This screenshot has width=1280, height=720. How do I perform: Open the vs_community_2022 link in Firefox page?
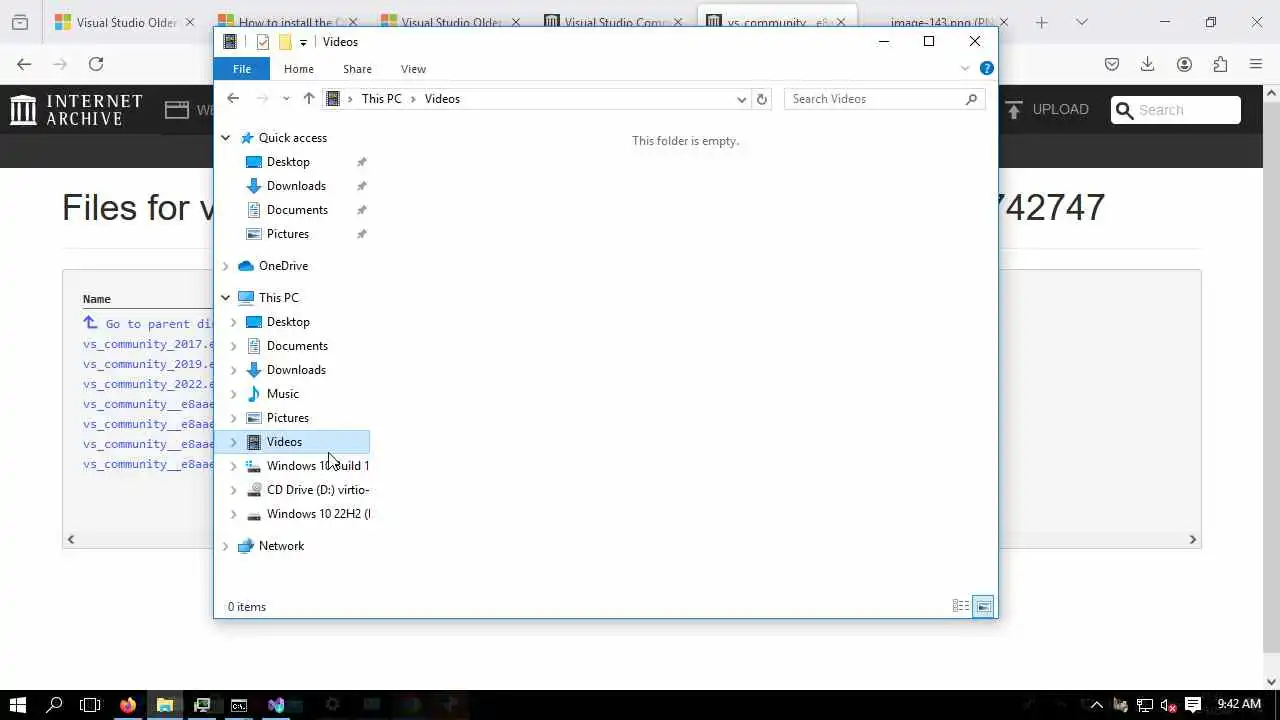[148, 384]
